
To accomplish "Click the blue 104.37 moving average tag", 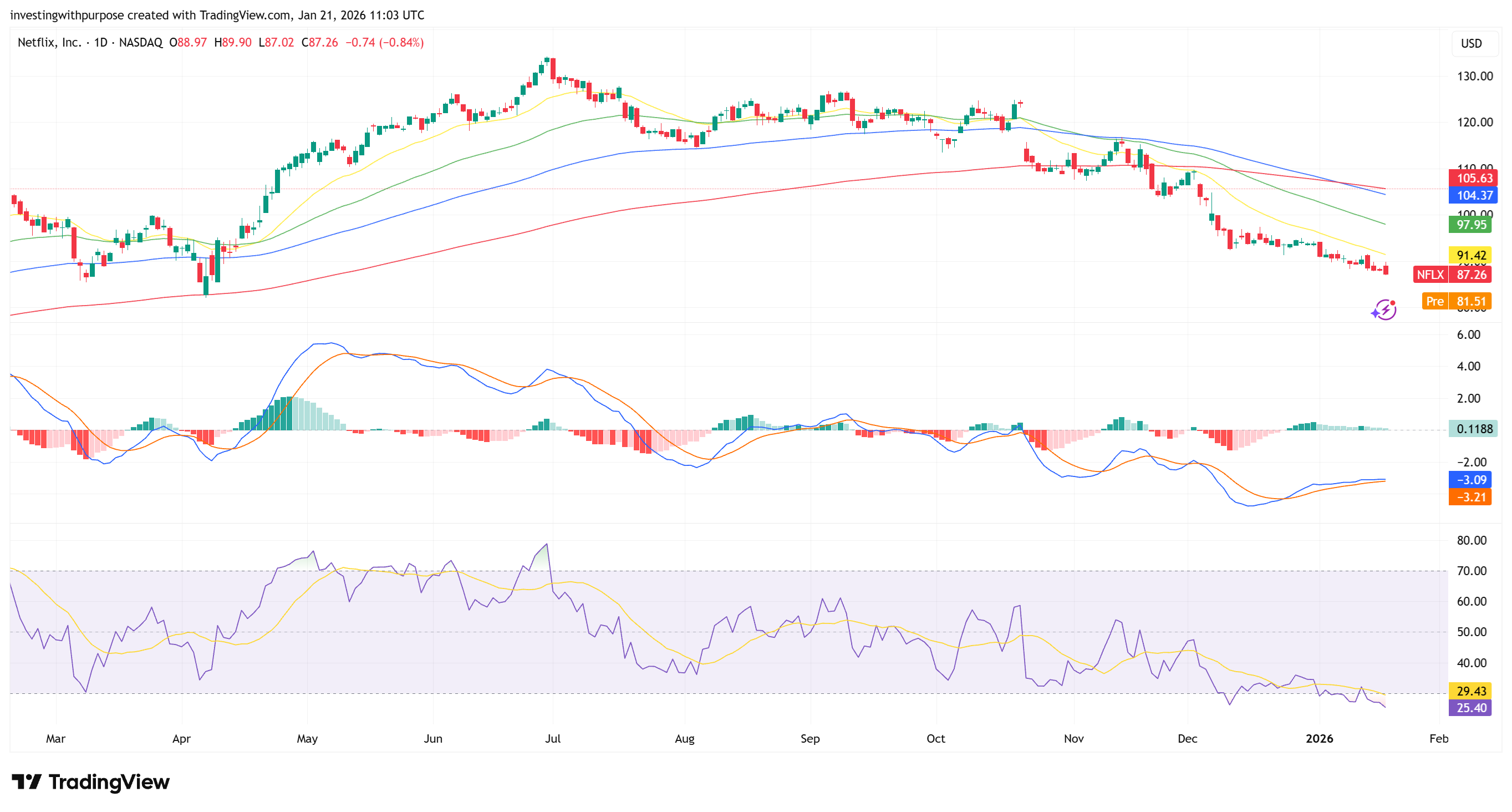I will [x=1473, y=195].
